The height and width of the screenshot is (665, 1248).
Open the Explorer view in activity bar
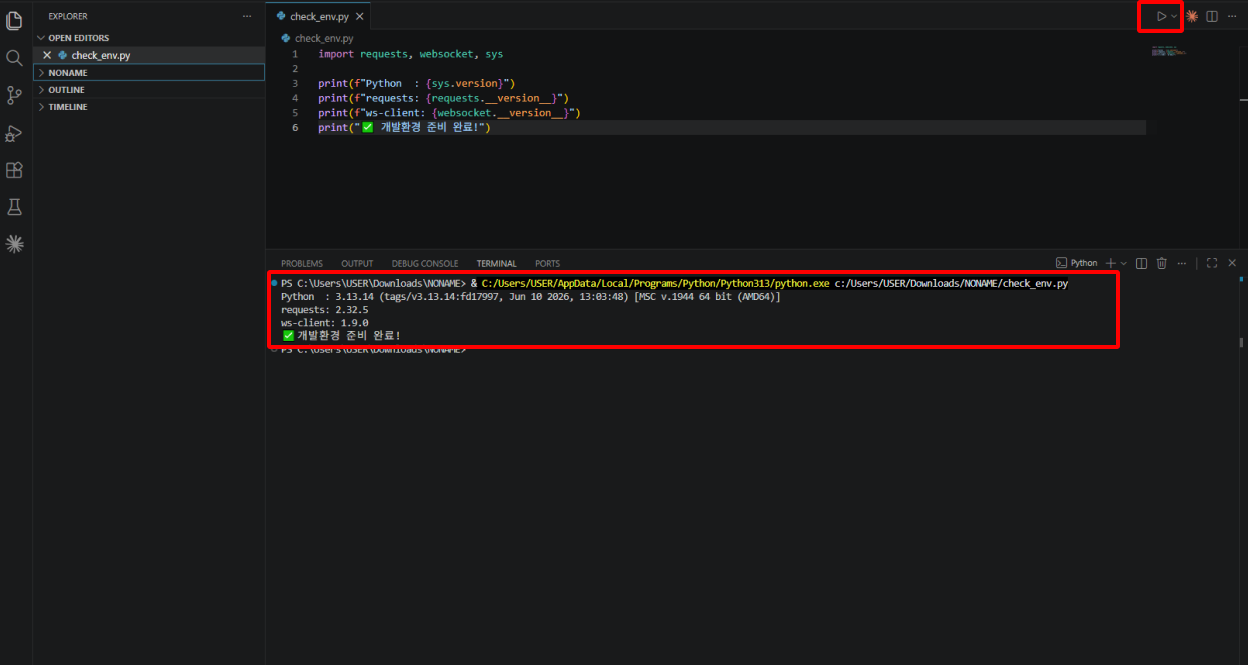(14, 20)
